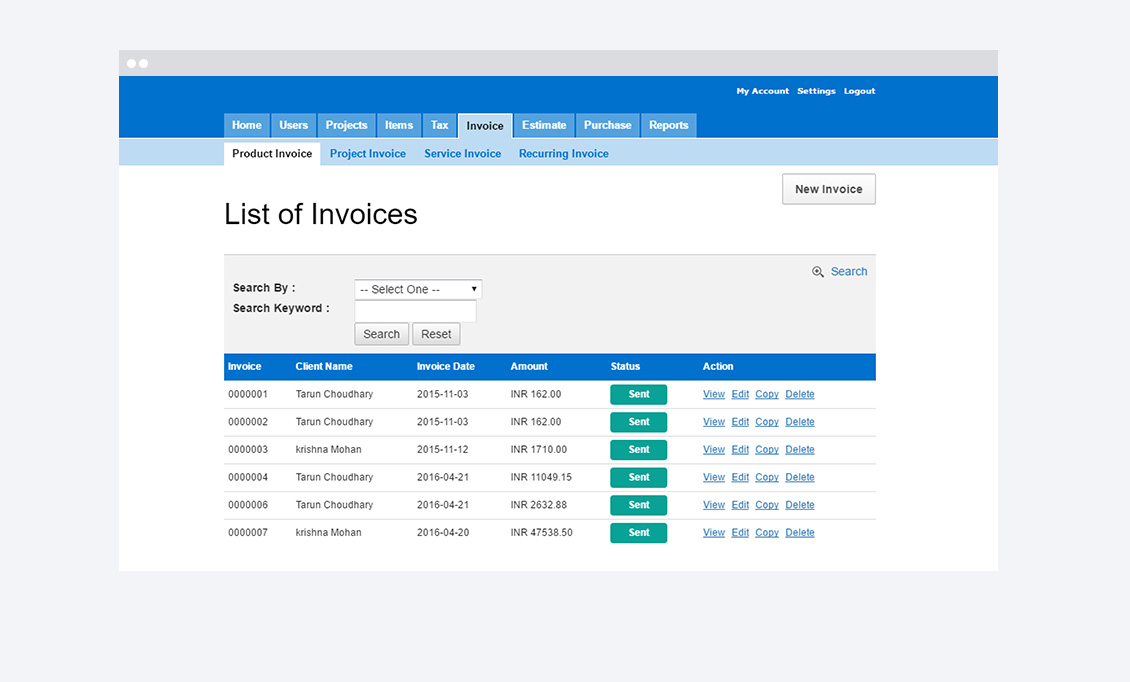The height and width of the screenshot is (682, 1130).
Task: Open the Recurring Invoice sub-tab
Action: coord(563,154)
